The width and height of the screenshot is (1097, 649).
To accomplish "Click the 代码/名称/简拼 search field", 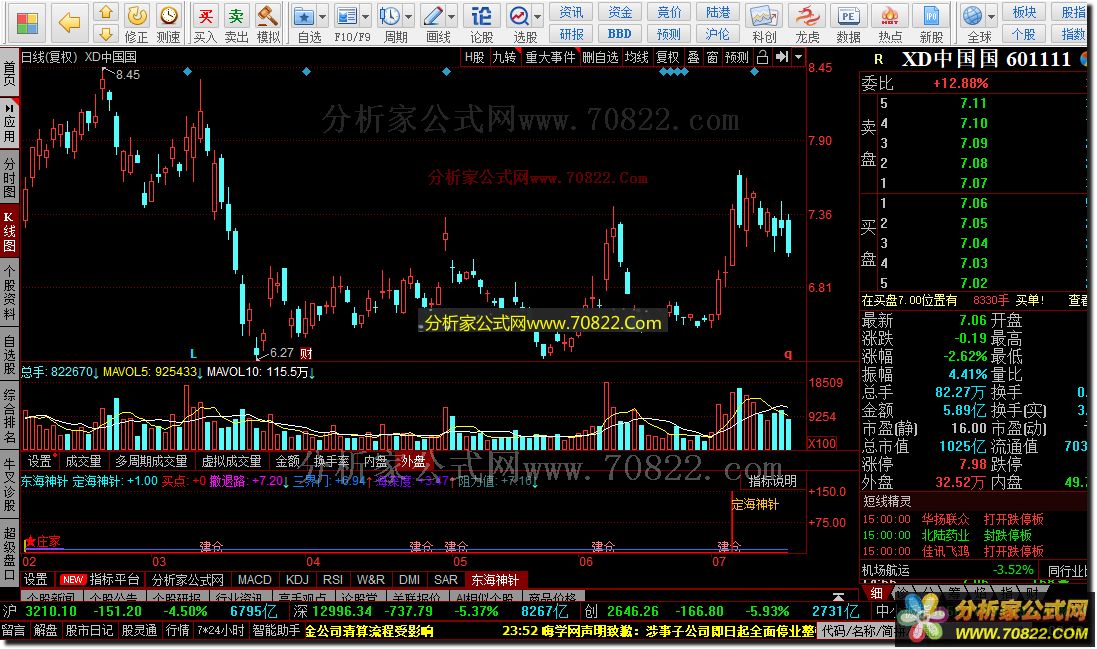I will click(x=857, y=630).
